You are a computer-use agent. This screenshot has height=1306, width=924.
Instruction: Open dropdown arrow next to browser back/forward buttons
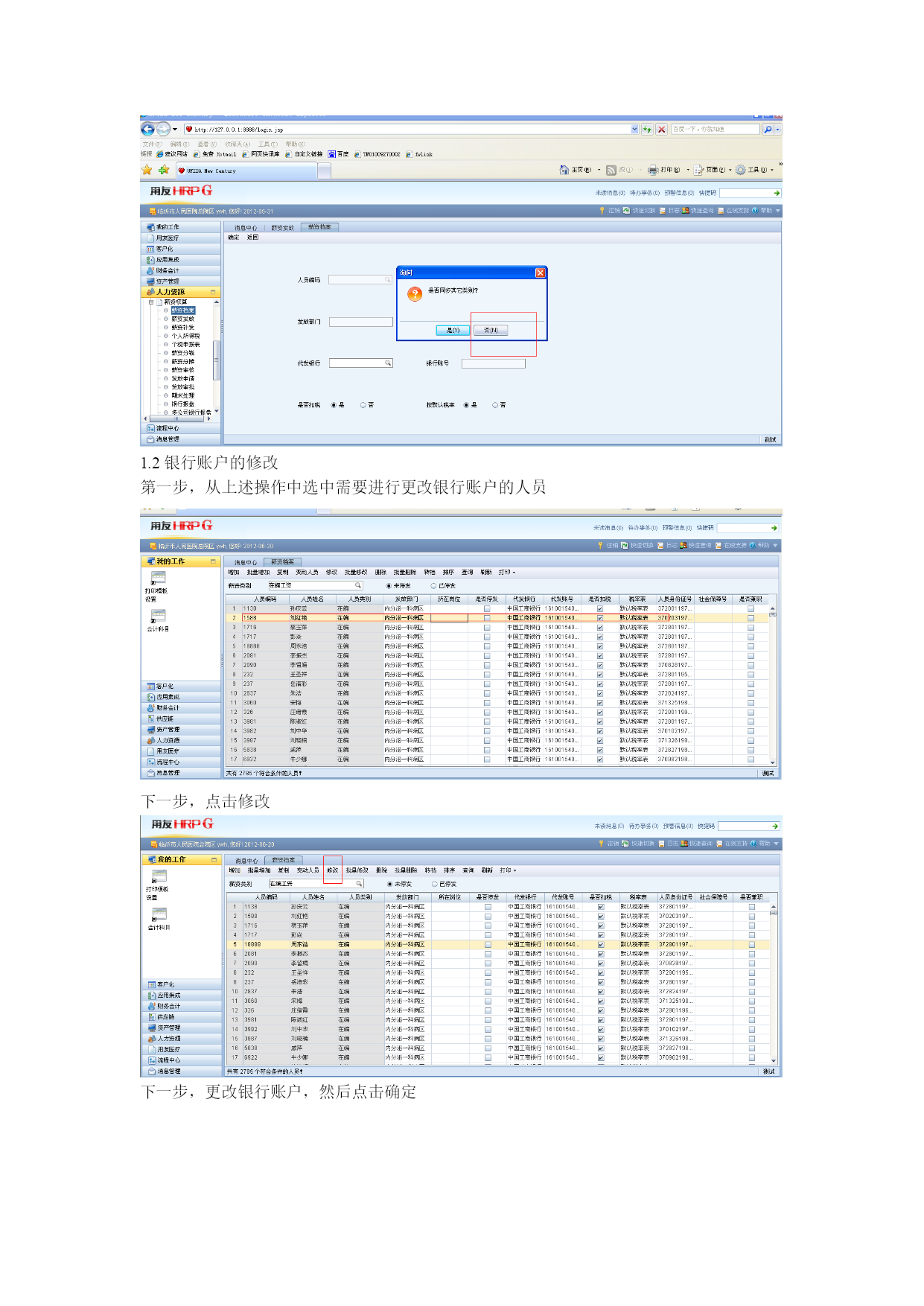coord(175,130)
